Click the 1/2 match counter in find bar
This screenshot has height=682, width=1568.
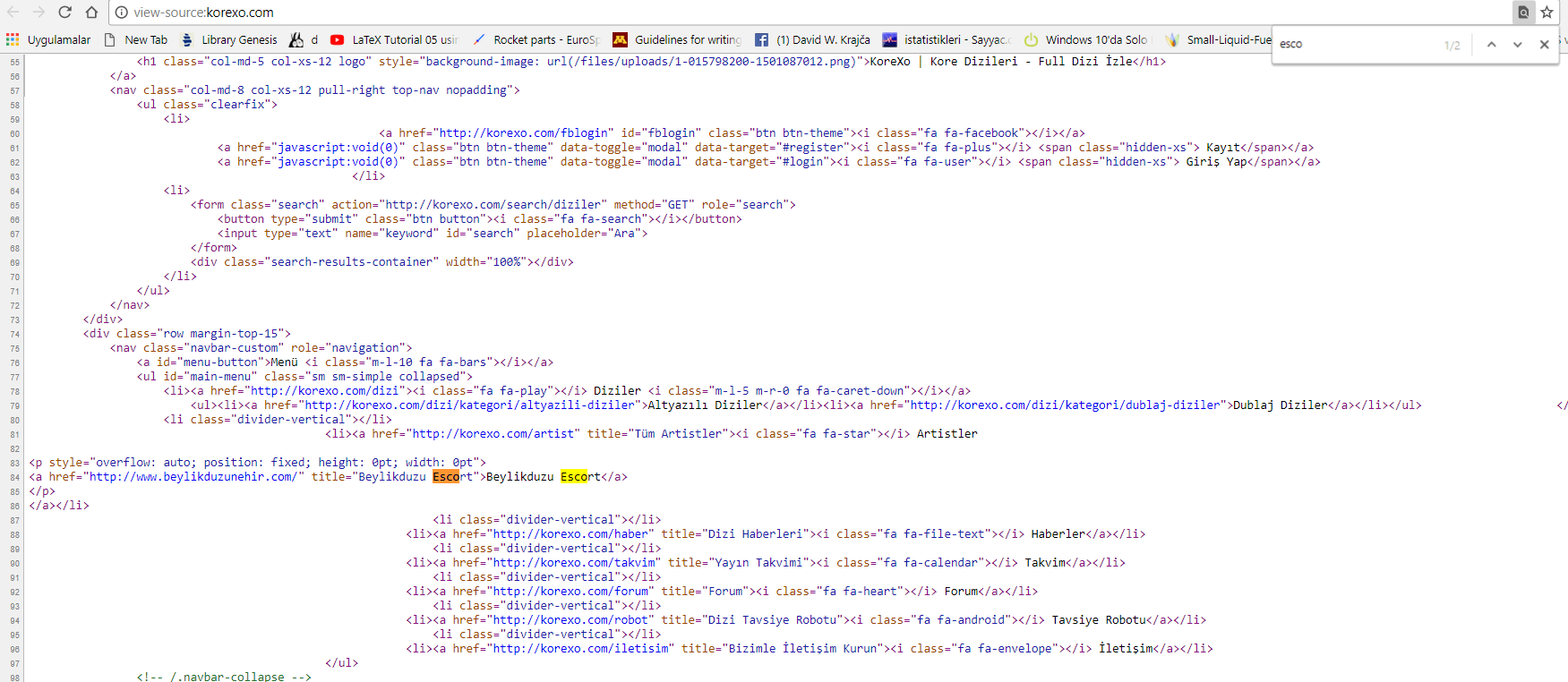tap(1452, 45)
